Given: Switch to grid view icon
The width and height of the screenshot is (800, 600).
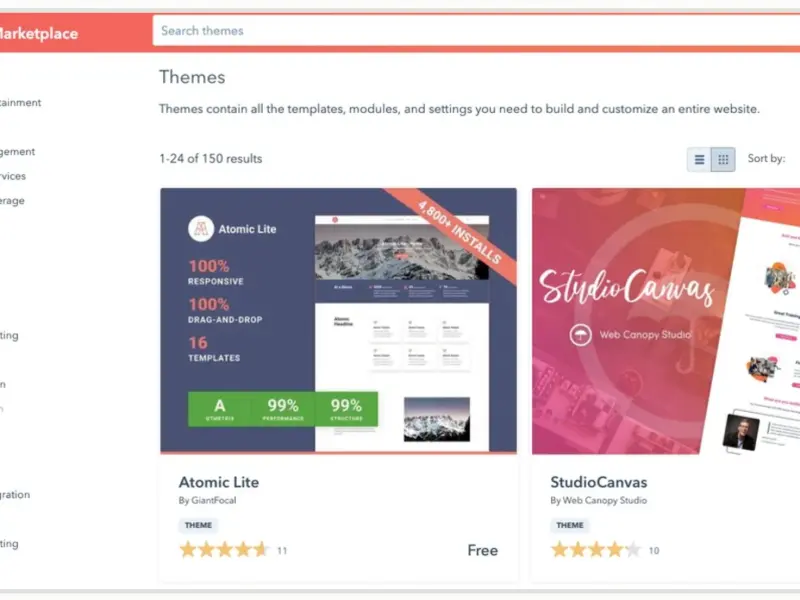Looking at the screenshot, I should (x=723, y=160).
